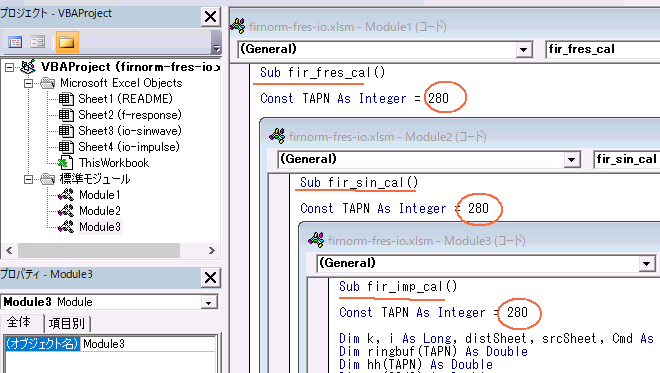
Task: Open fir_fres_cal procedure box in Module1
Action: (602, 49)
